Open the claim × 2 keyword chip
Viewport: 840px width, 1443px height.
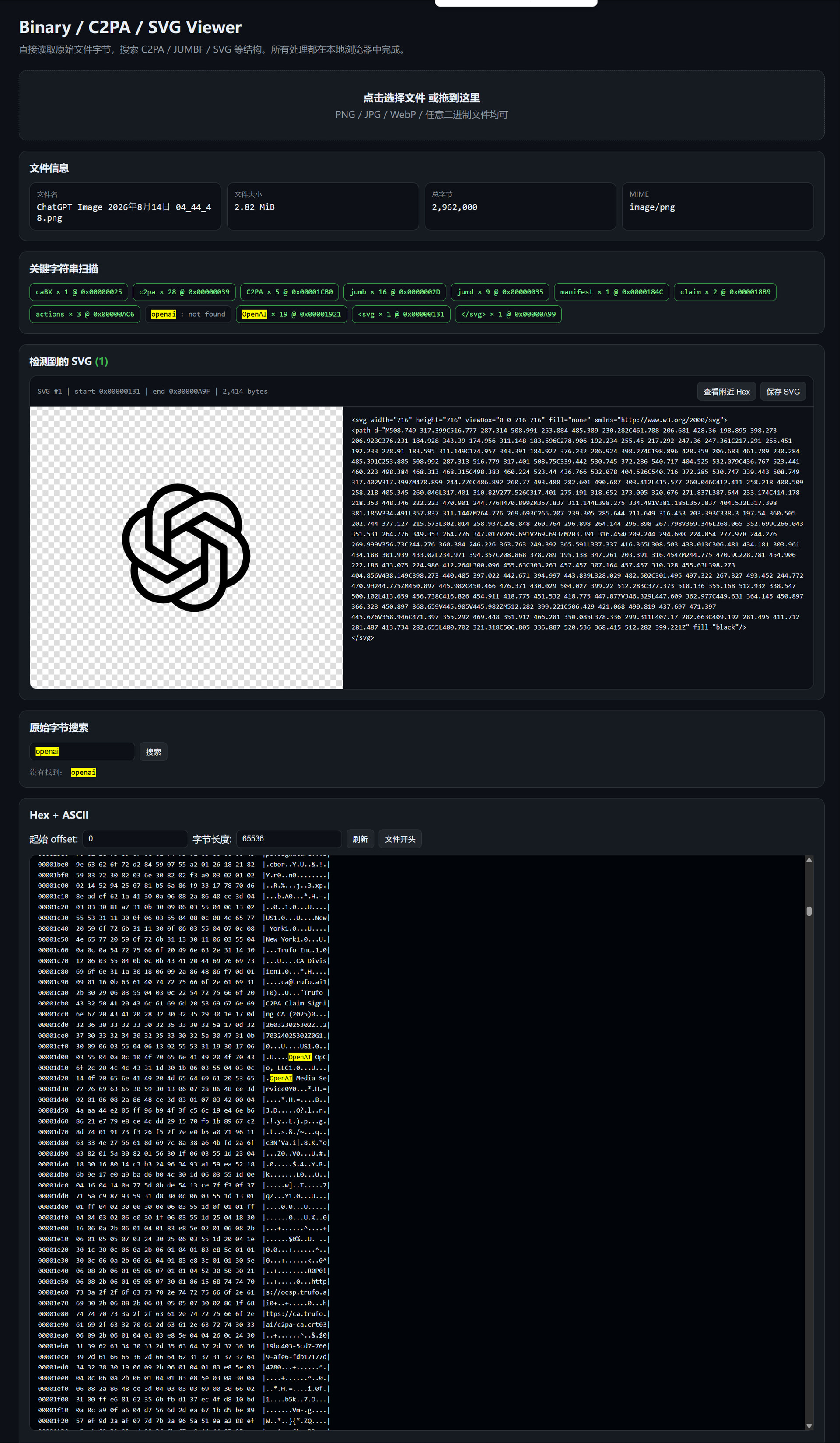point(725,292)
